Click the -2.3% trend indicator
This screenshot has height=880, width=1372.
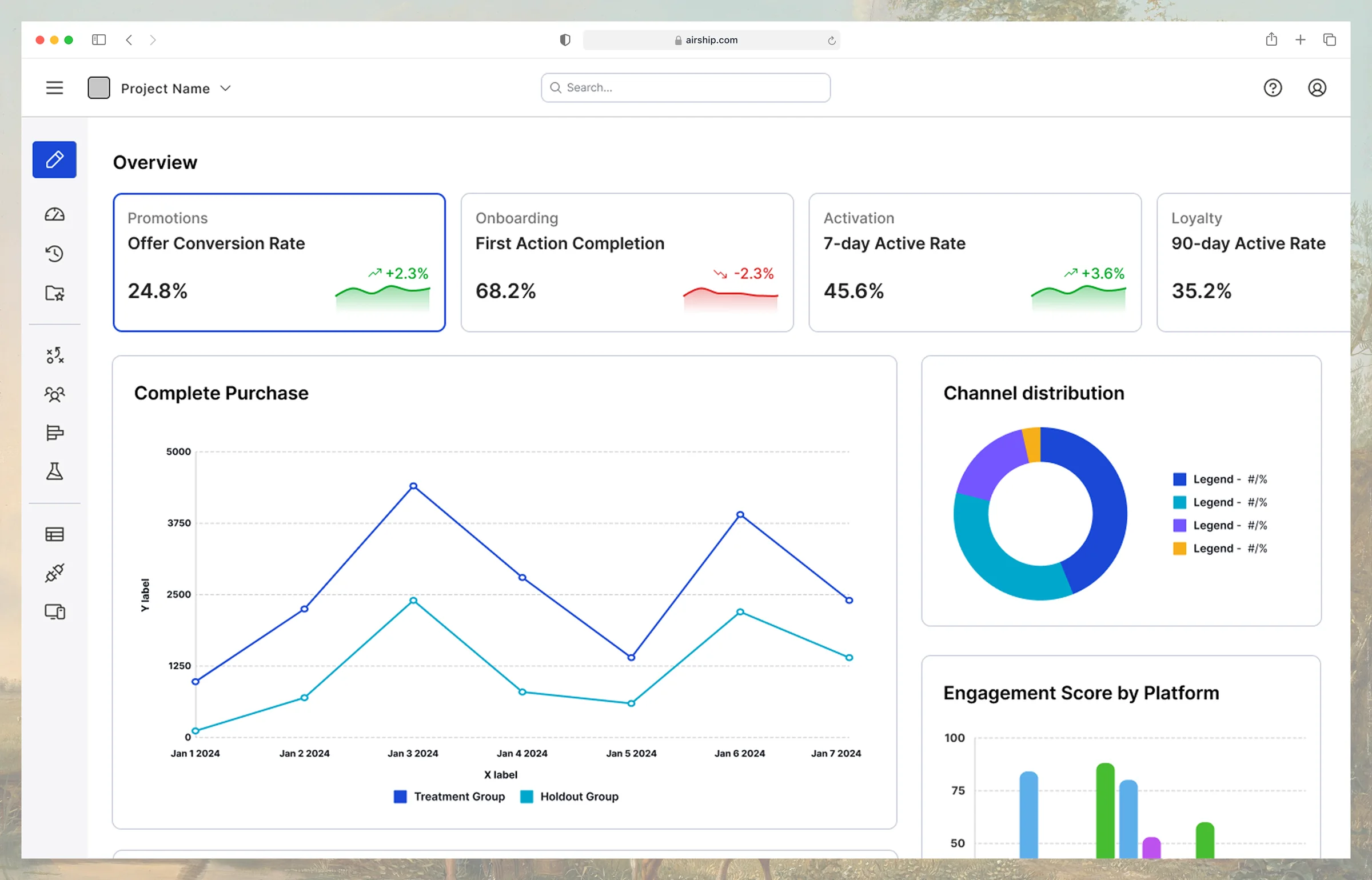point(744,273)
